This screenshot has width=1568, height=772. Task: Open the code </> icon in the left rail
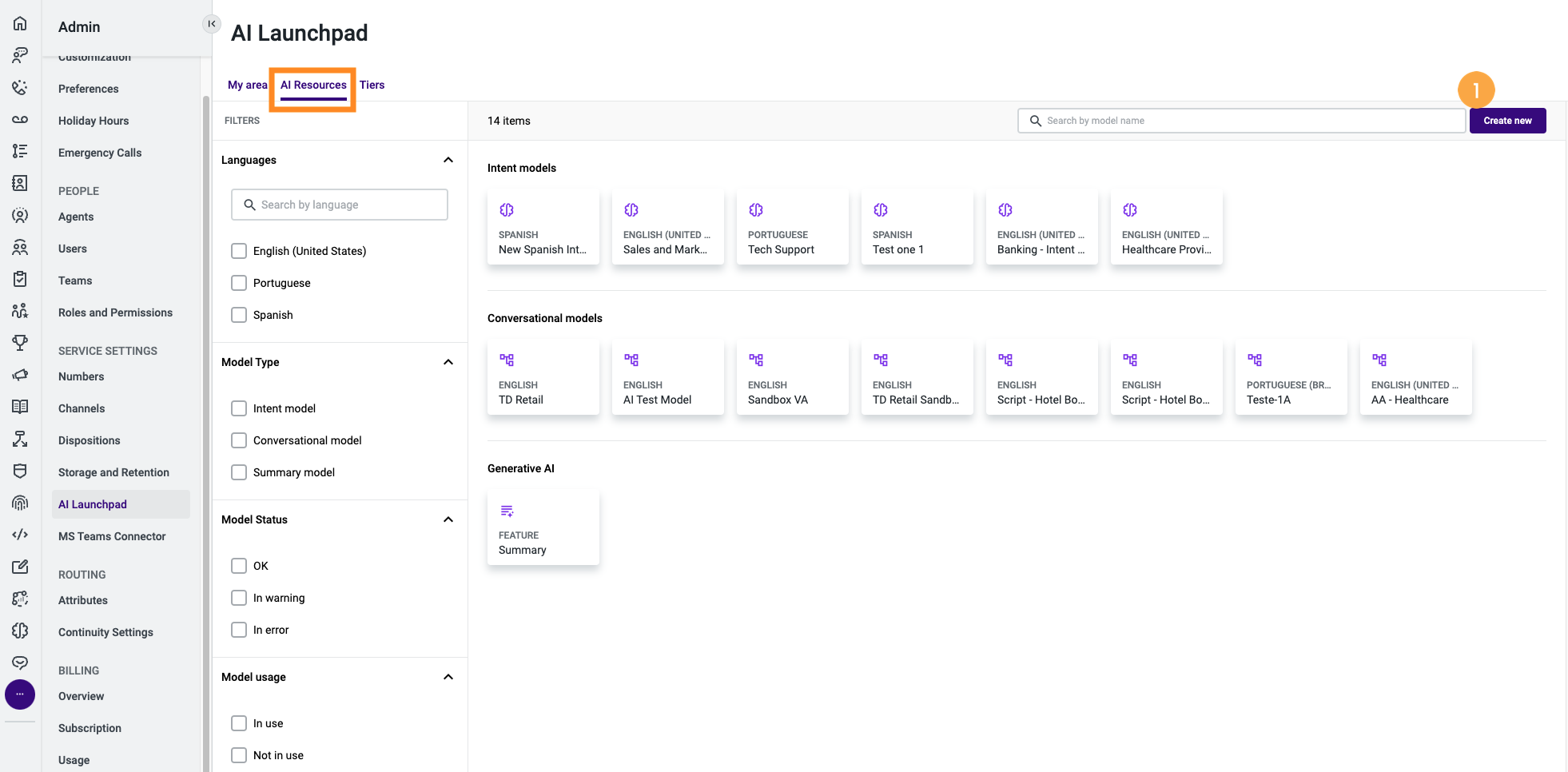tap(20, 534)
